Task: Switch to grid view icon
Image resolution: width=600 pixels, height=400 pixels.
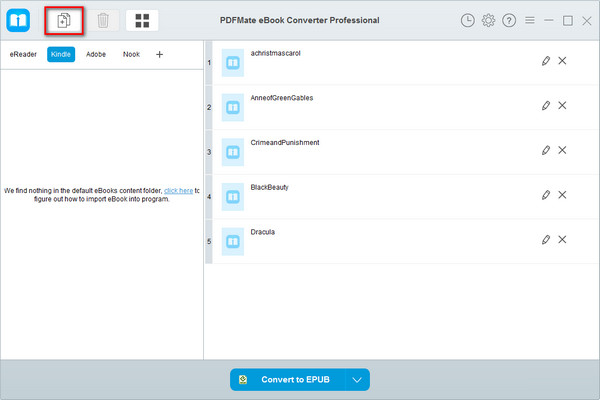Action: [142, 20]
